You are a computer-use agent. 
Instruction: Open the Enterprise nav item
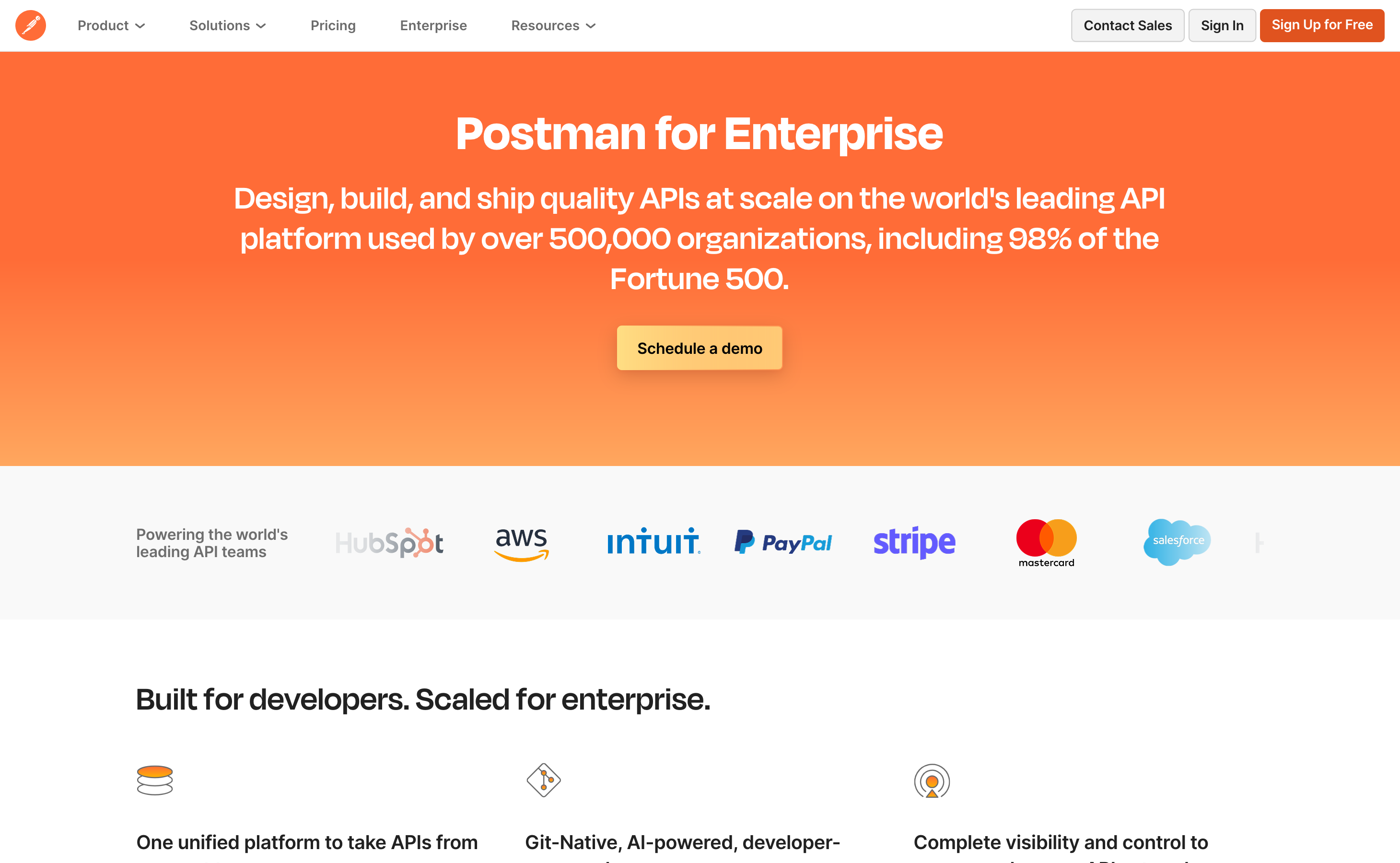tap(433, 26)
